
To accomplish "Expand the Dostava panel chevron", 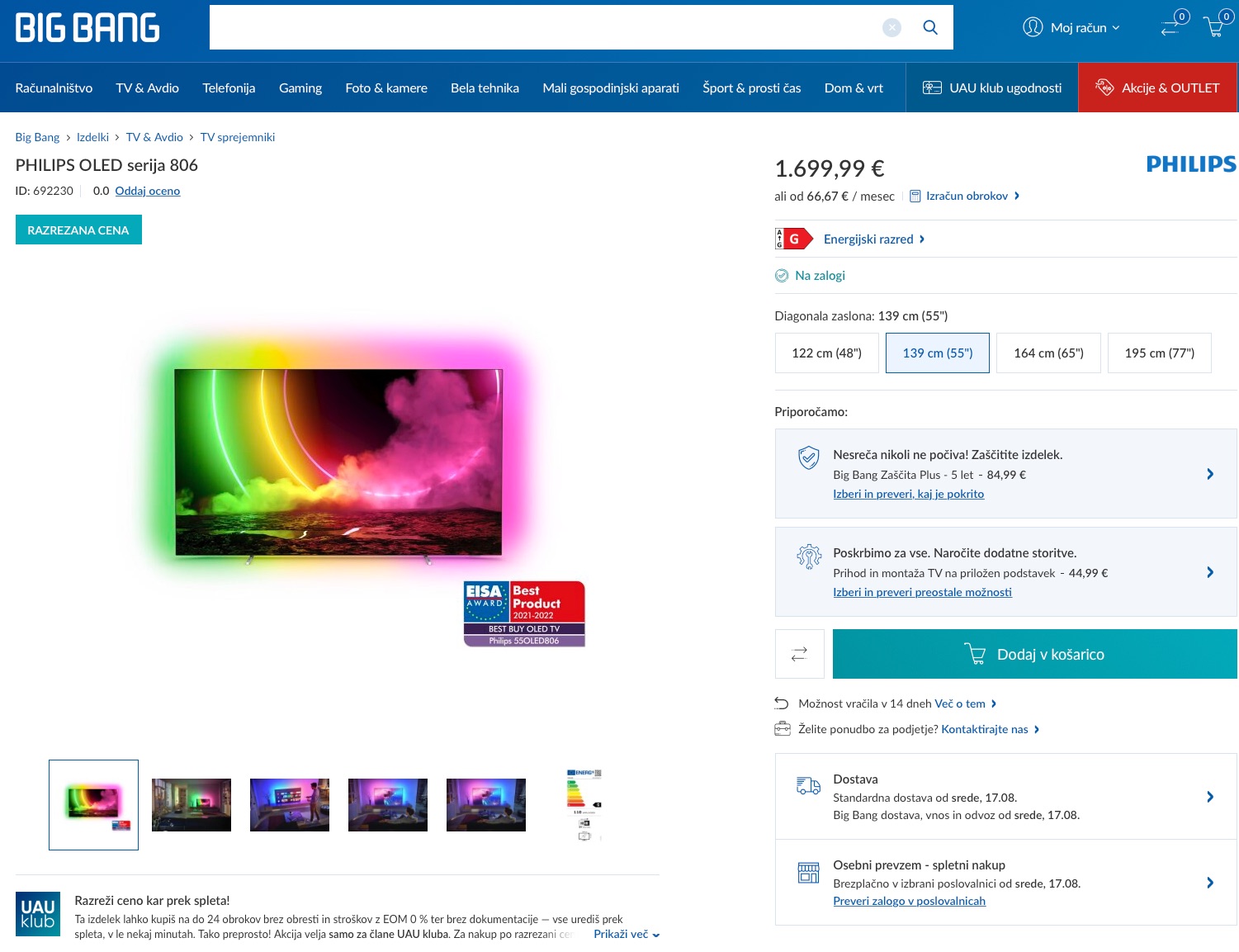I will [x=1210, y=797].
